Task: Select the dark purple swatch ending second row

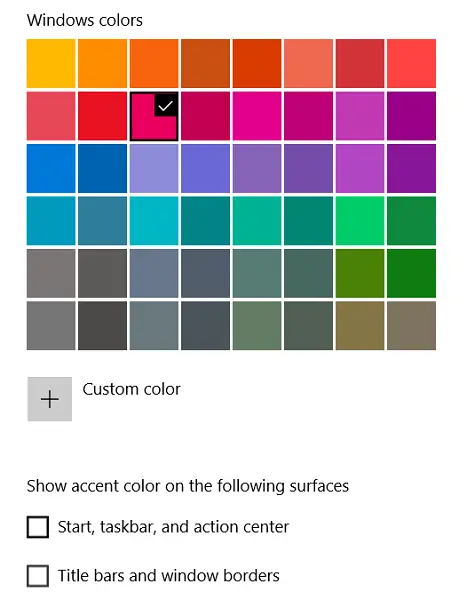Action: coord(411,116)
